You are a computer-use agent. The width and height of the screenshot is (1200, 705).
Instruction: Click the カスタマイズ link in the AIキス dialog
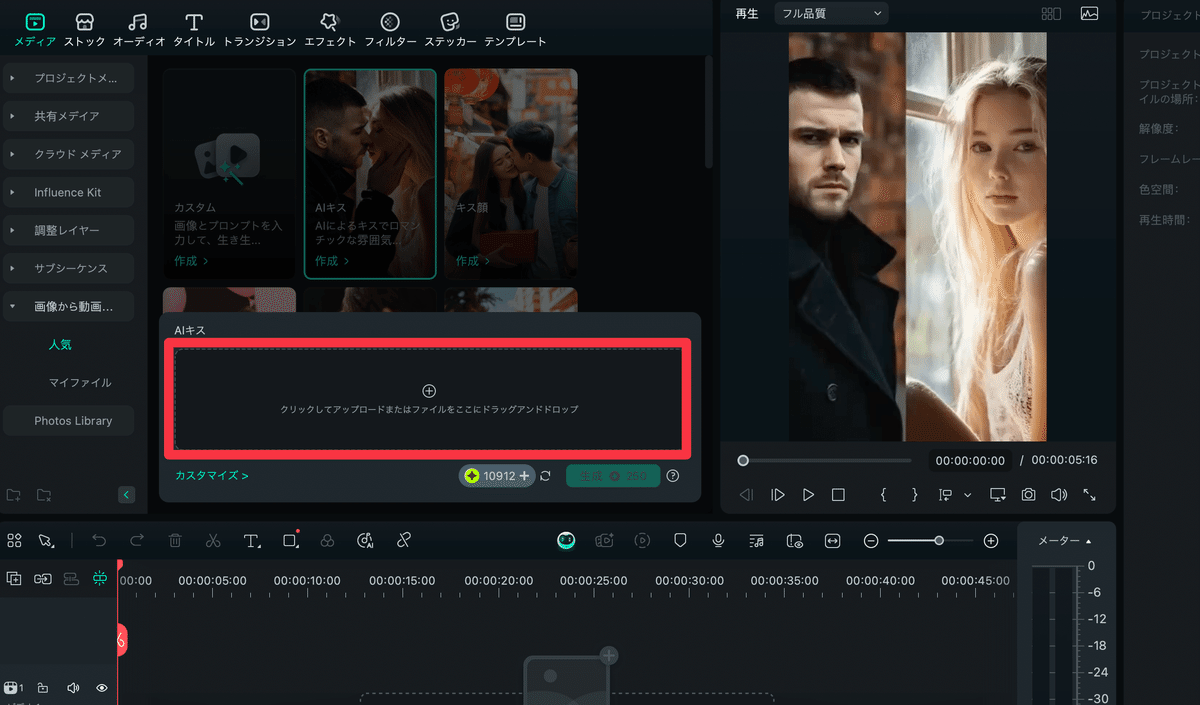pos(211,475)
